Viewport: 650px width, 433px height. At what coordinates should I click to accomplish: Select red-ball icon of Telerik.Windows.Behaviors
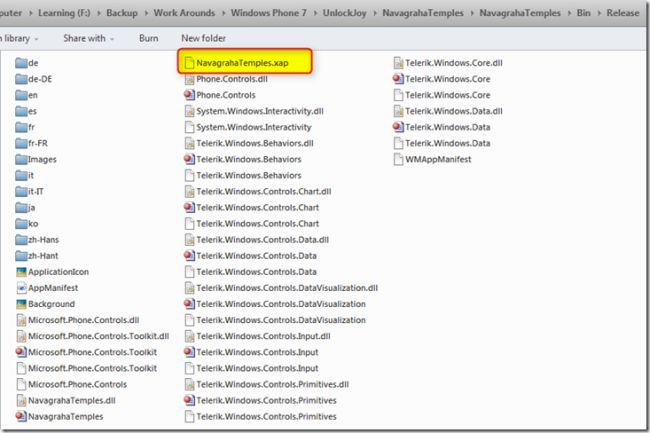(189, 159)
